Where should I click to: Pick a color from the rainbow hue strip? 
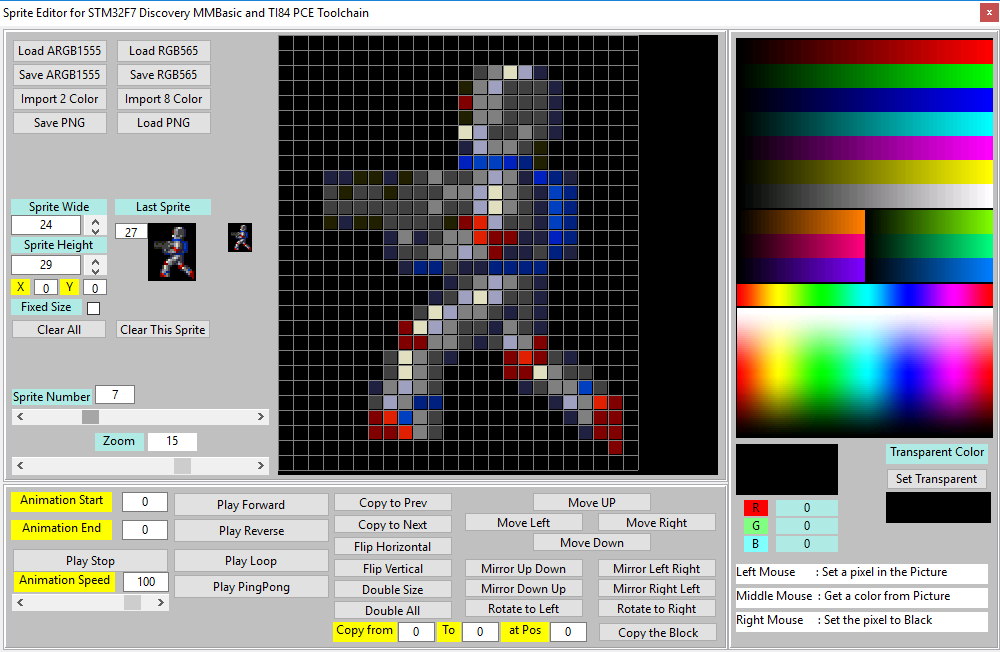[865, 295]
